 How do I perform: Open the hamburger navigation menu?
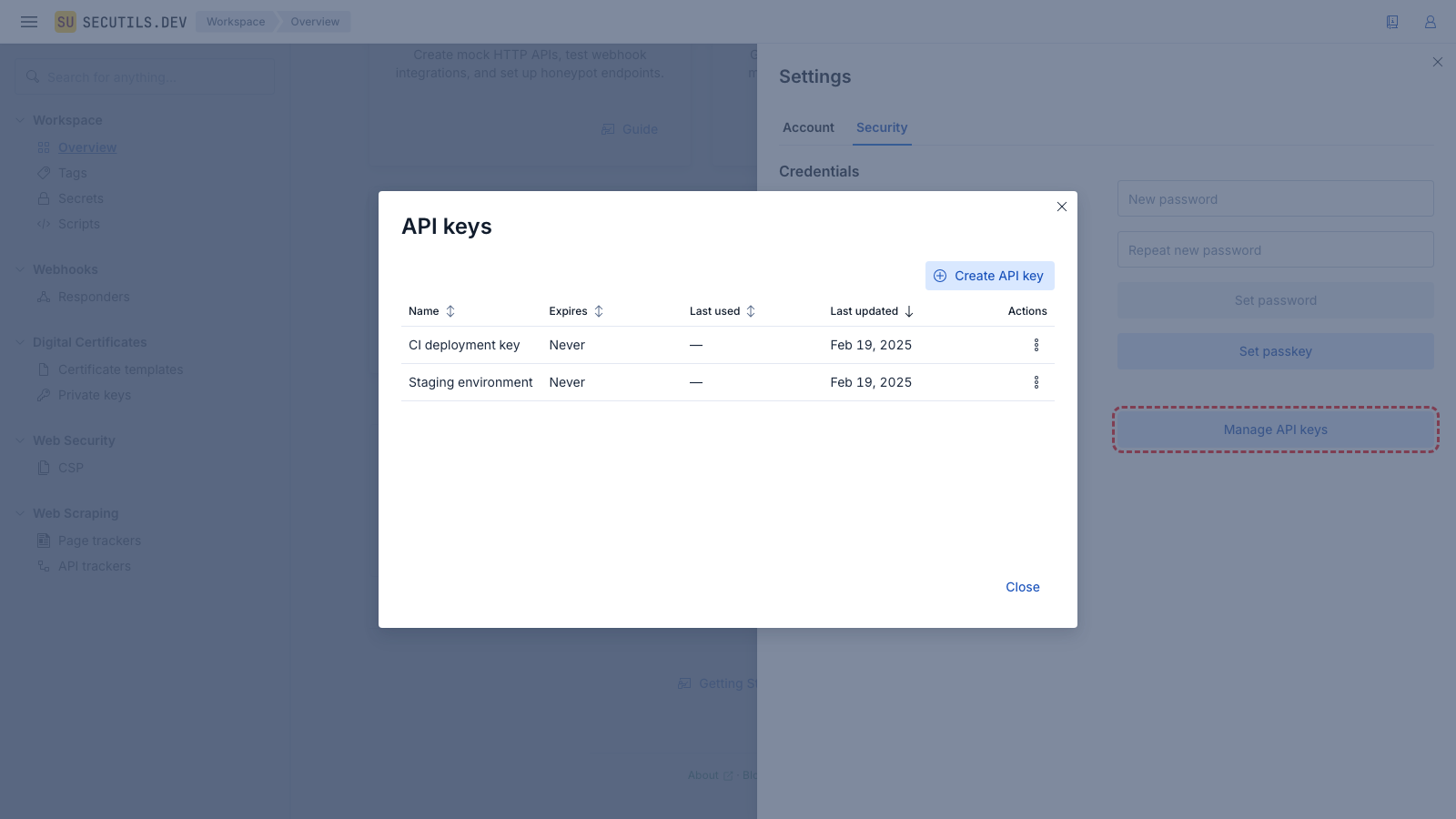[x=29, y=22]
